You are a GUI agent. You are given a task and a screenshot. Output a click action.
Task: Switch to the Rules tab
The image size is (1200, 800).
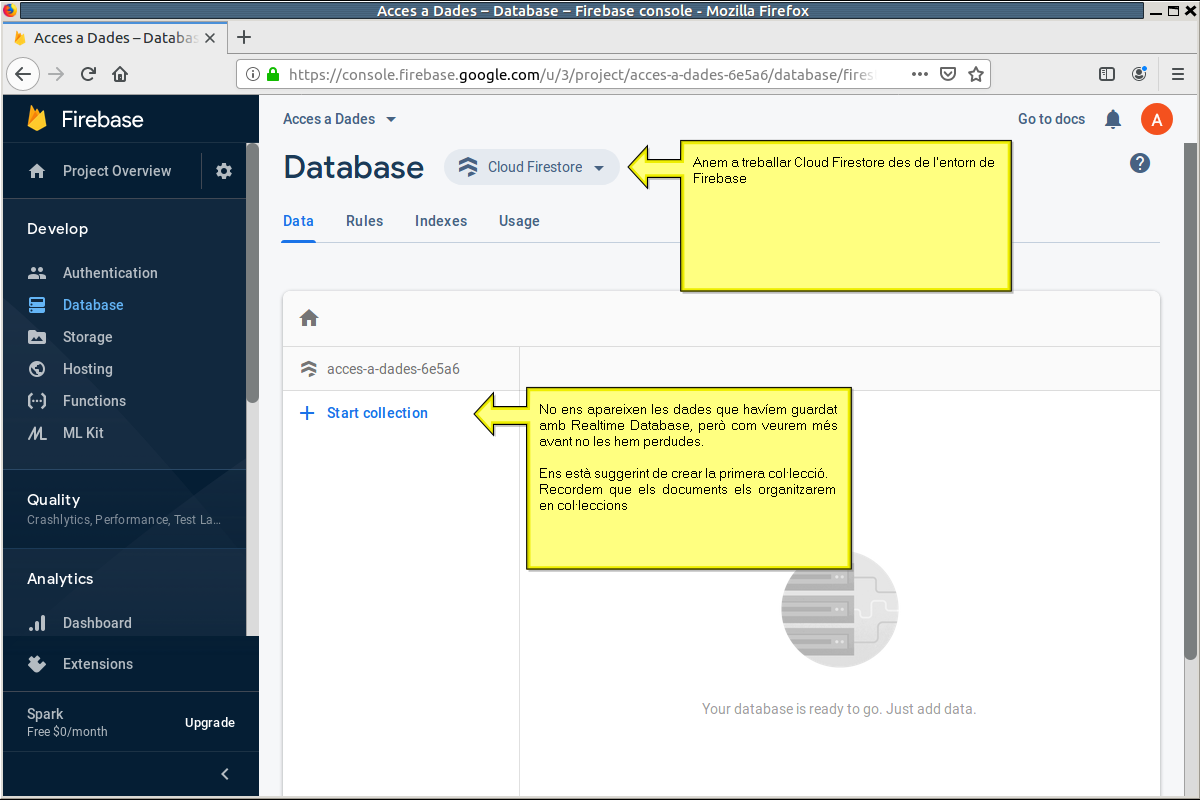tap(364, 221)
